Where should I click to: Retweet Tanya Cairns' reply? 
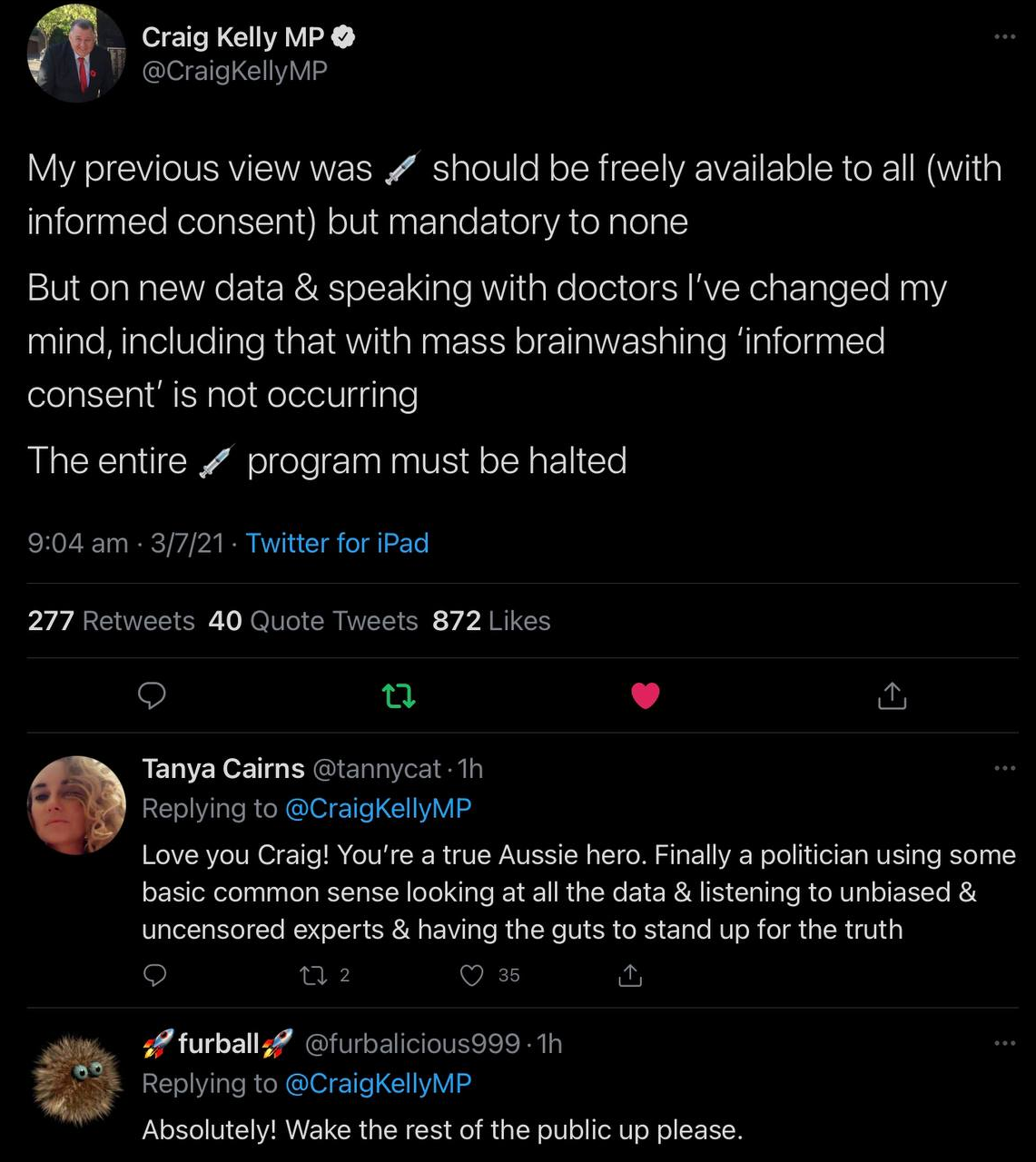[313, 976]
